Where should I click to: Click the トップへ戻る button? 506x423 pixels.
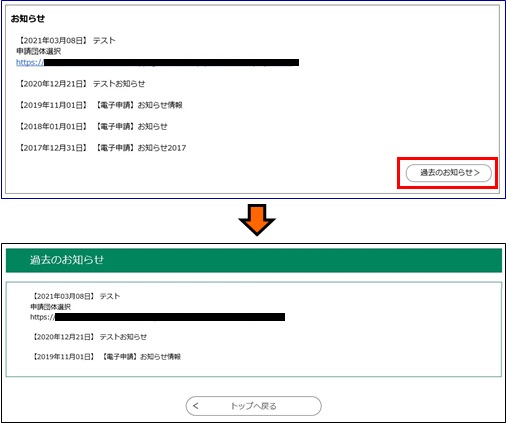(253, 406)
